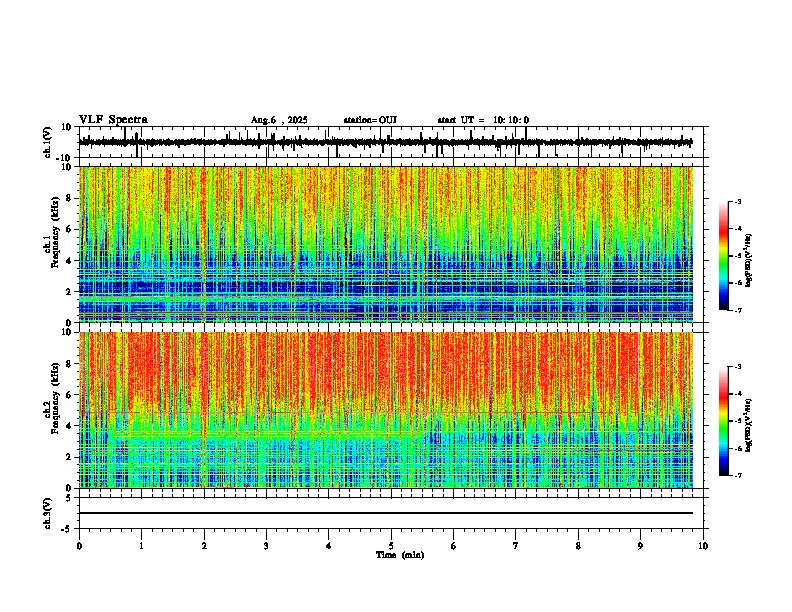Viewport: 792px width, 612px height.
Task: Click the "8" kHz tick on ch.1 frequency axis
Action: click(69, 198)
